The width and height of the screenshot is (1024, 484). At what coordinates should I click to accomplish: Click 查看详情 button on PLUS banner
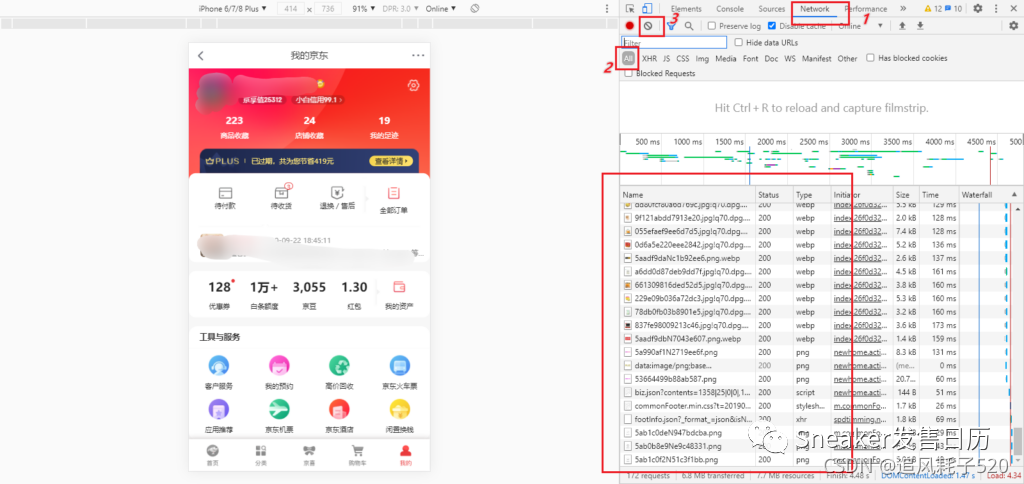(391, 161)
